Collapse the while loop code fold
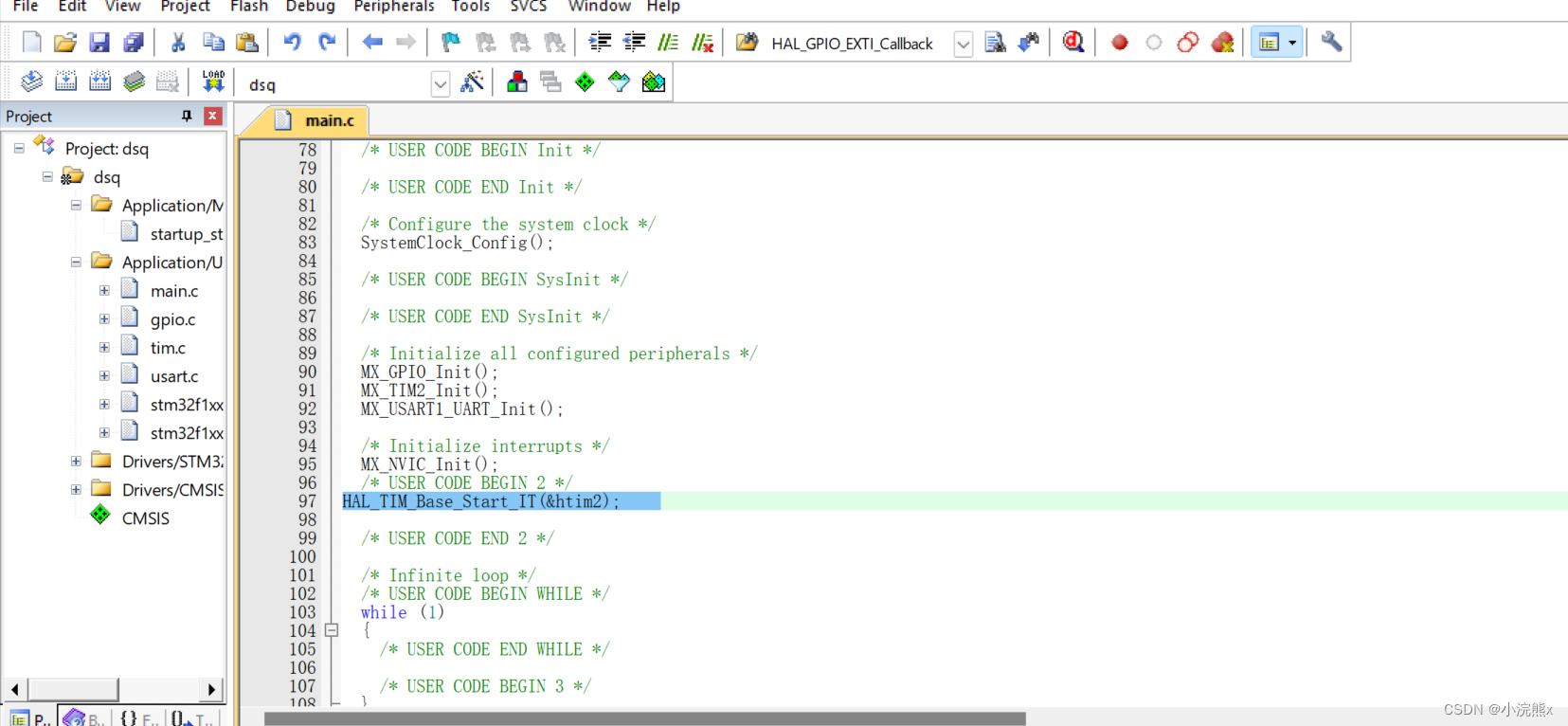Image resolution: width=1568 pixels, height=726 pixels. (x=332, y=630)
